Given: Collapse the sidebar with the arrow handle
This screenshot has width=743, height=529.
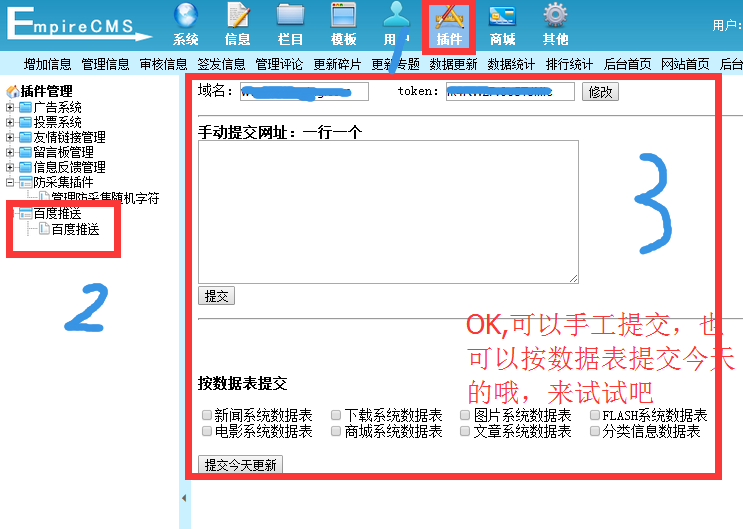Looking at the screenshot, I should tap(184, 498).
